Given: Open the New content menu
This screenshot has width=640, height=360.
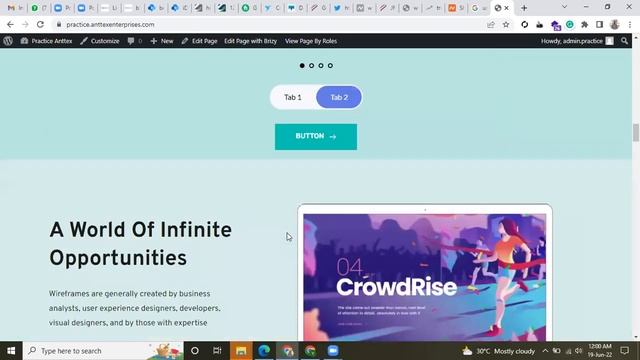Looking at the screenshot, I should [x=162, y=41].
